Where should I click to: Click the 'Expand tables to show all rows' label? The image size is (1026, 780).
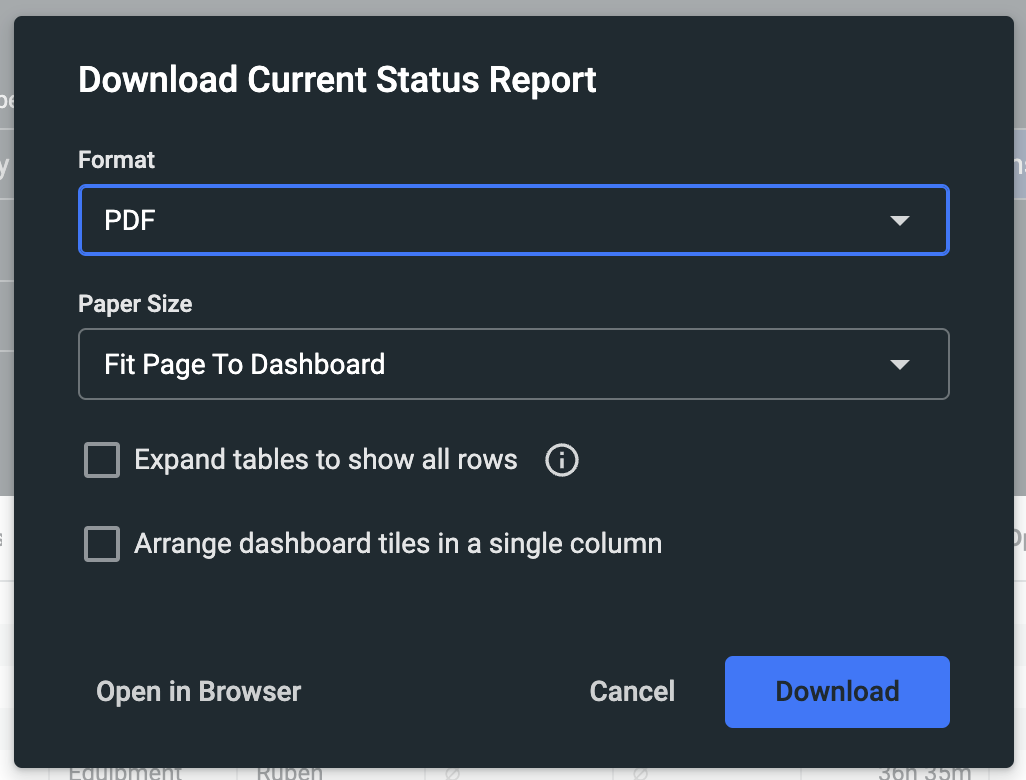coord(326,460)
